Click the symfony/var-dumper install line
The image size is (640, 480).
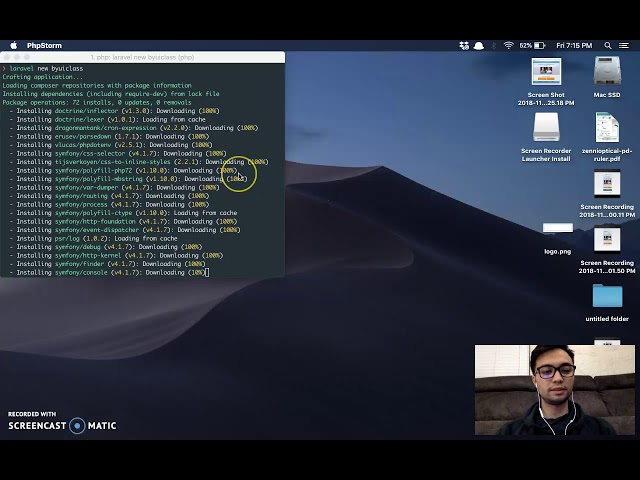pos(114,188)
